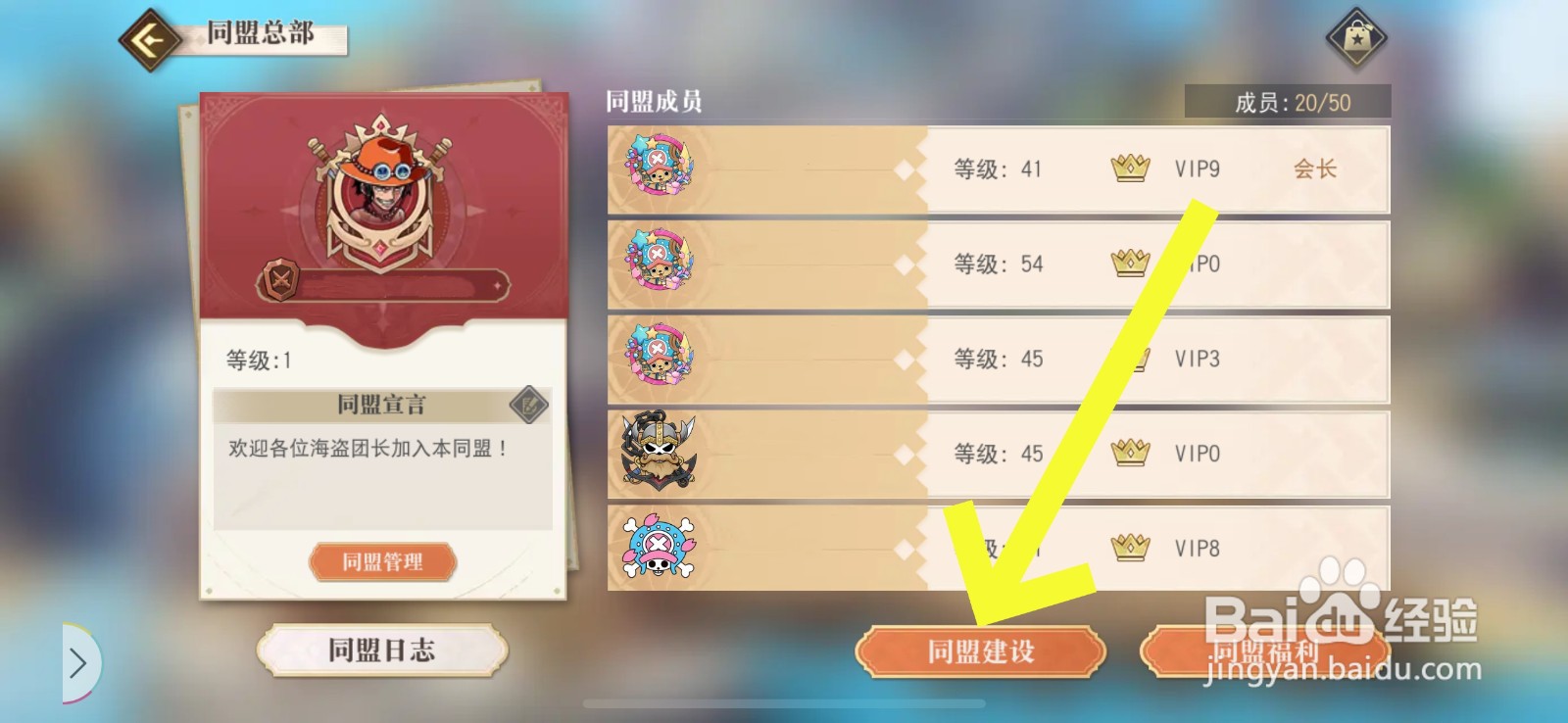Expand the side panel chevron arrow
1568x723 pixels.
tap(78, 663)
